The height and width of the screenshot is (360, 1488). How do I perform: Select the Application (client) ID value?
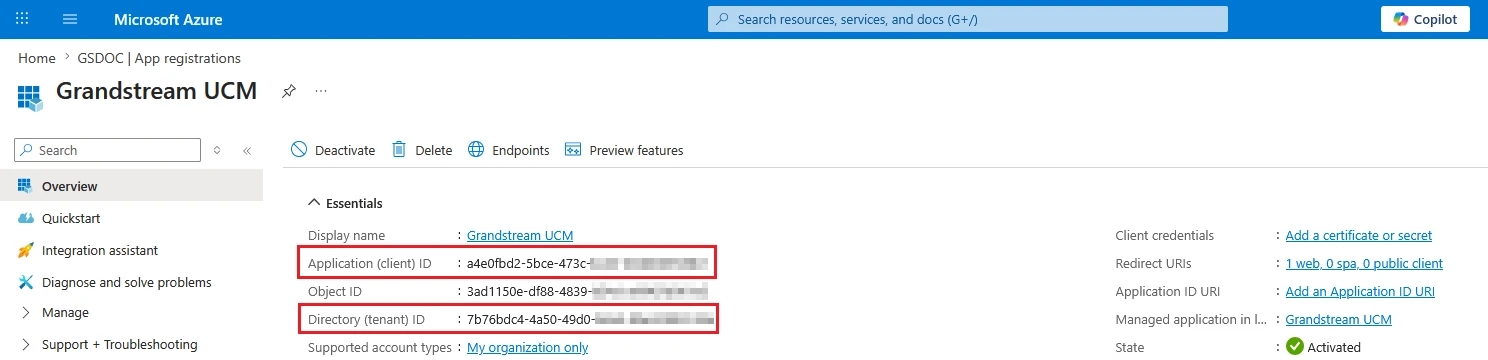pyautogui.click(x=587, y=264)
